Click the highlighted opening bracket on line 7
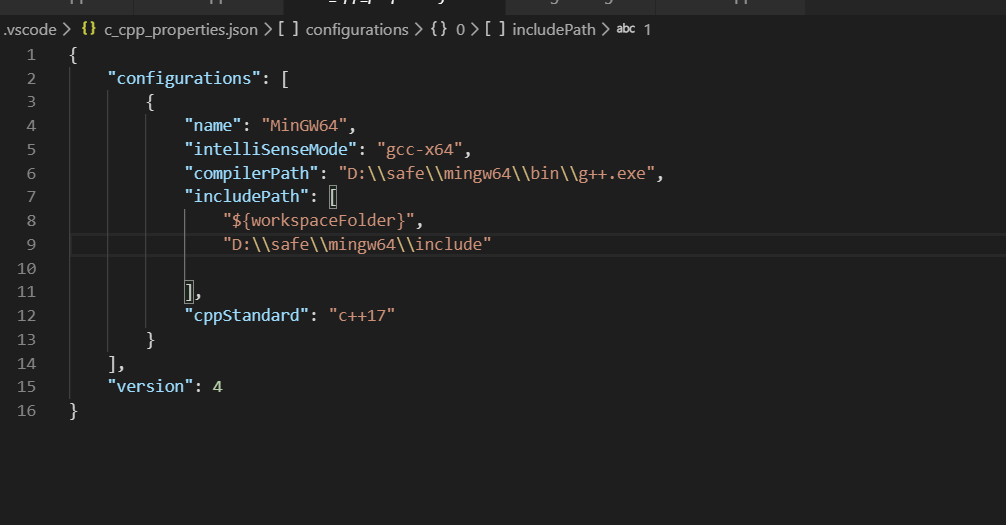Image resolution: width=1006 pixels, height=525 pixels. (x=333, y=197)
